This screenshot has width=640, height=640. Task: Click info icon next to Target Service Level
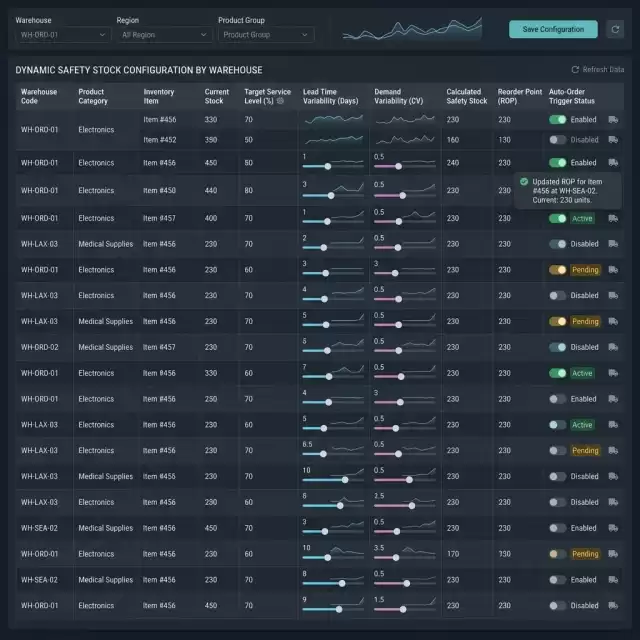(280, 101)
